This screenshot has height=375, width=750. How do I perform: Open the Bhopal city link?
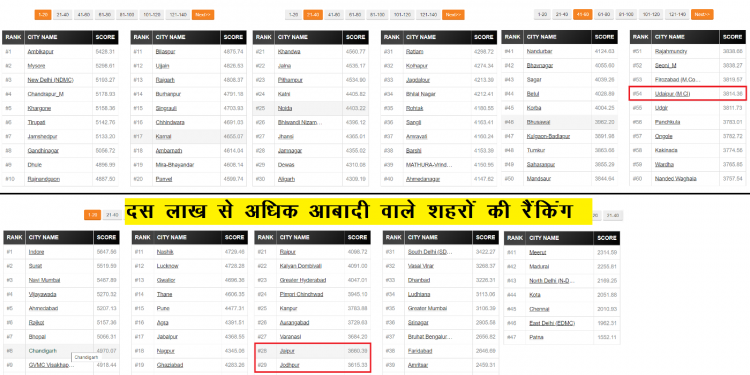pos(37,337)
